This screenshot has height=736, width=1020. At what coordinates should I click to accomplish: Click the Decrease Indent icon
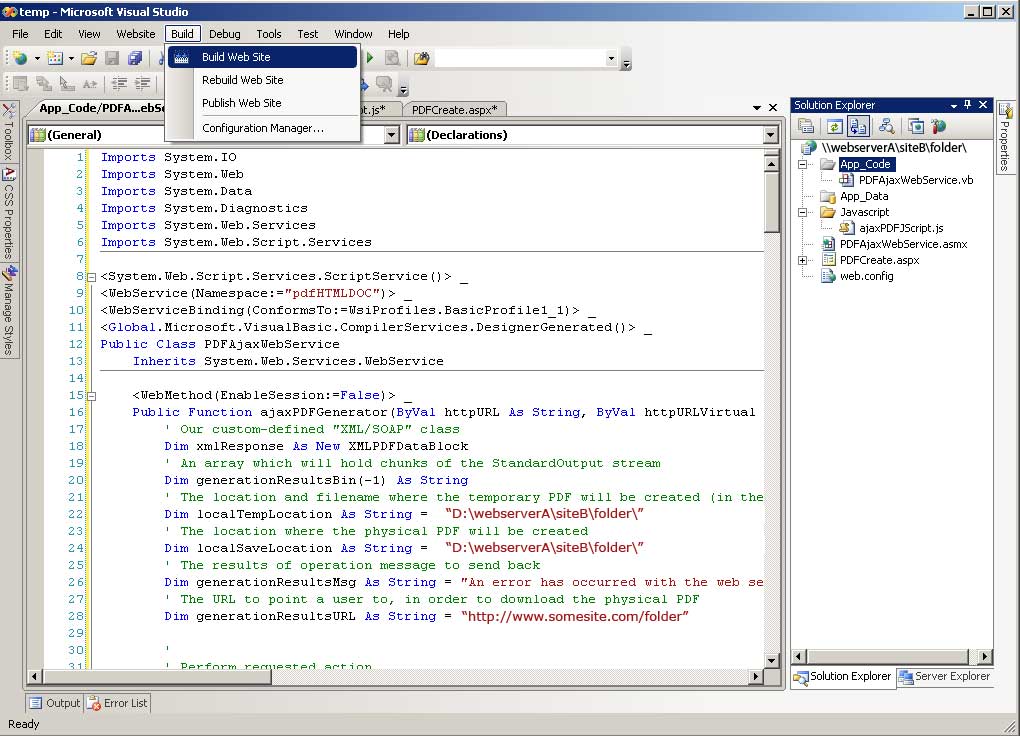[119, 83]
